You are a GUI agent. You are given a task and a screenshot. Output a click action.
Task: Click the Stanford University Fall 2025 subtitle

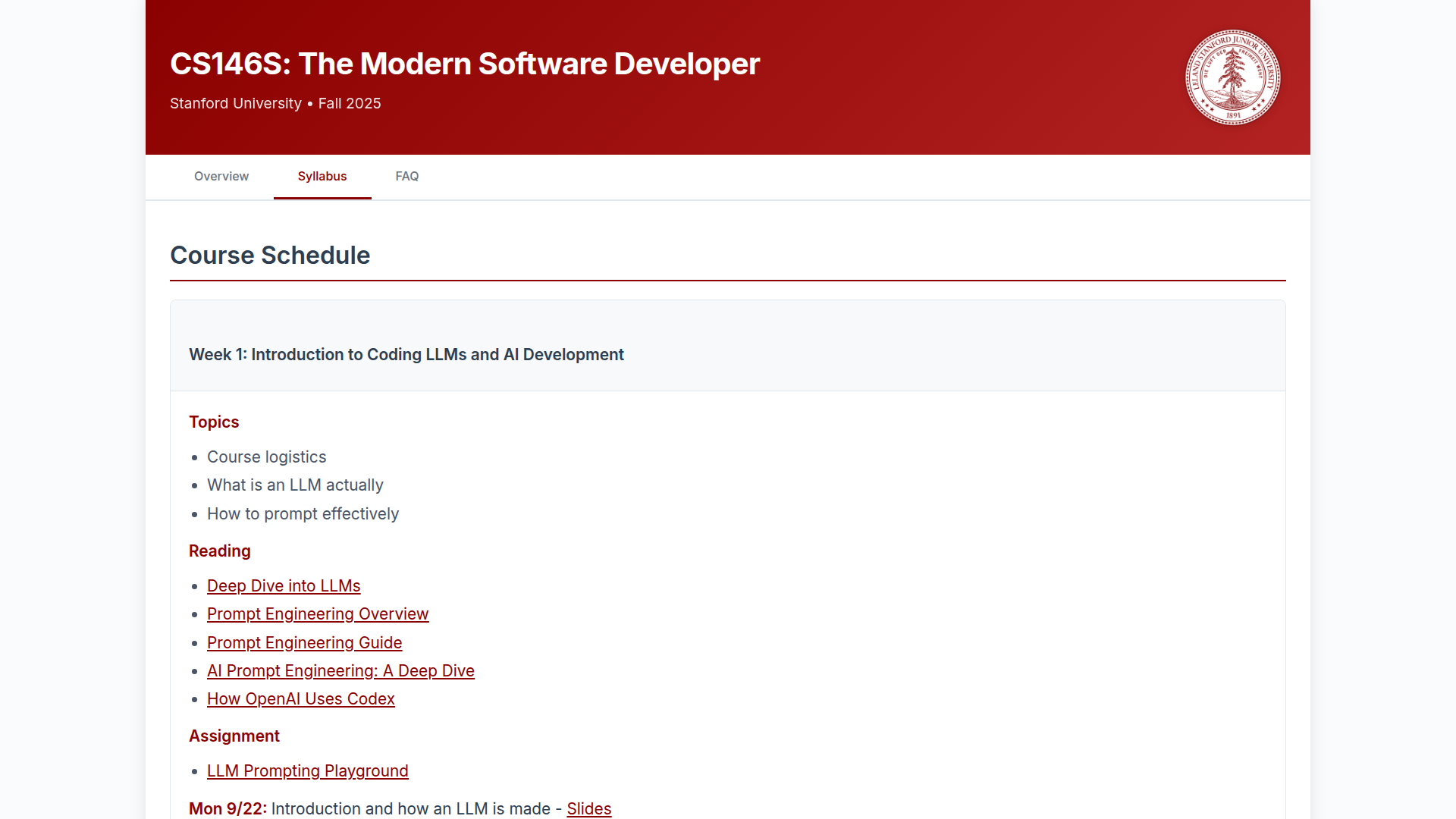pyautogui.click(x=275, y=103)
